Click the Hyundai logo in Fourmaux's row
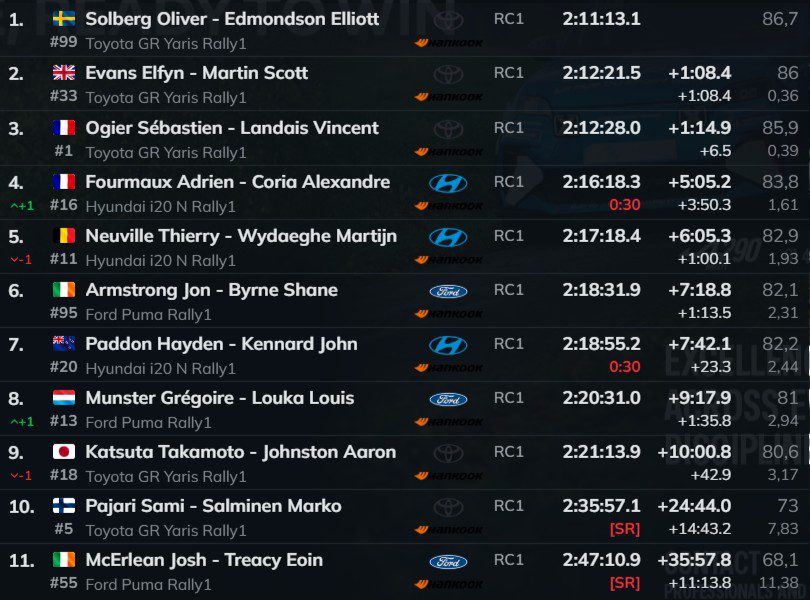 [448, 183]
